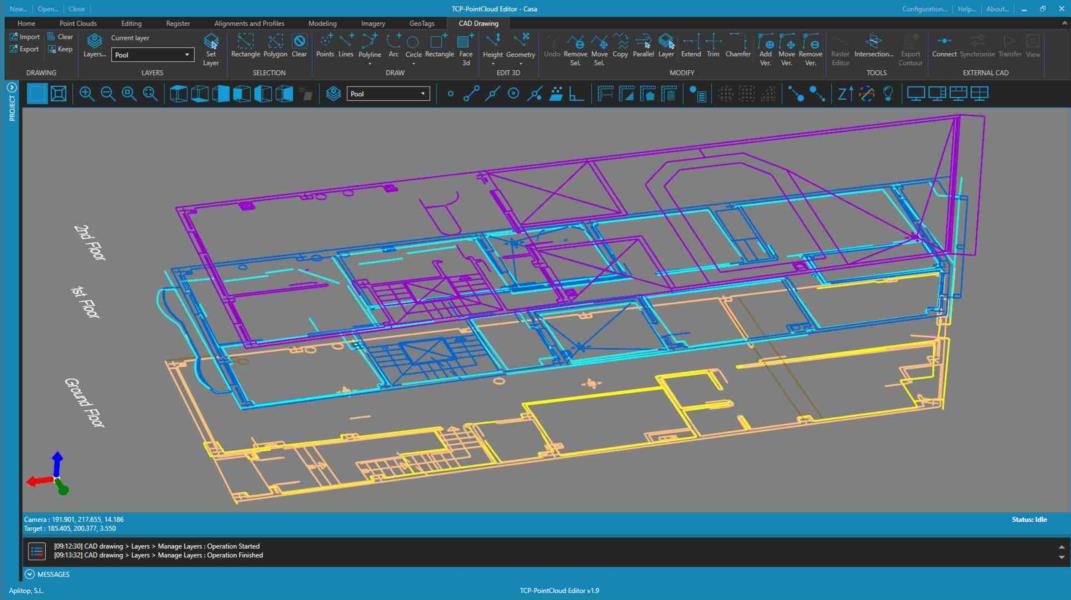Open the Pool layer dropdown in the view toolbar

[388, 93]
